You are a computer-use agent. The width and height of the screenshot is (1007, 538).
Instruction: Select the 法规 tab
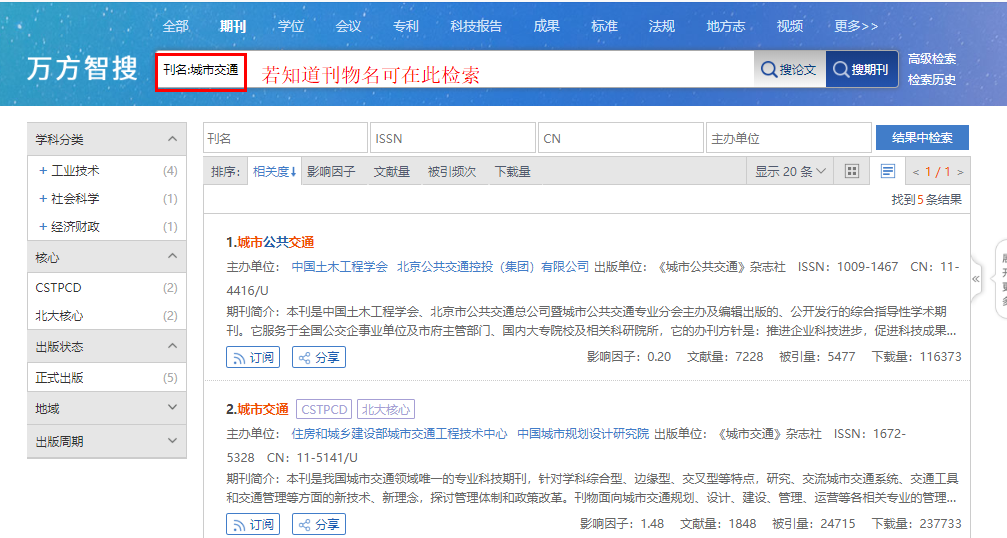661,26
